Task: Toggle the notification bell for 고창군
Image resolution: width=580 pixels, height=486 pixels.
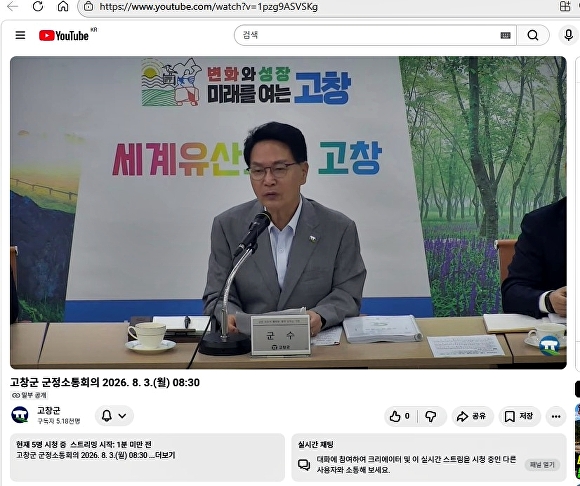Action: pos(107,416)
